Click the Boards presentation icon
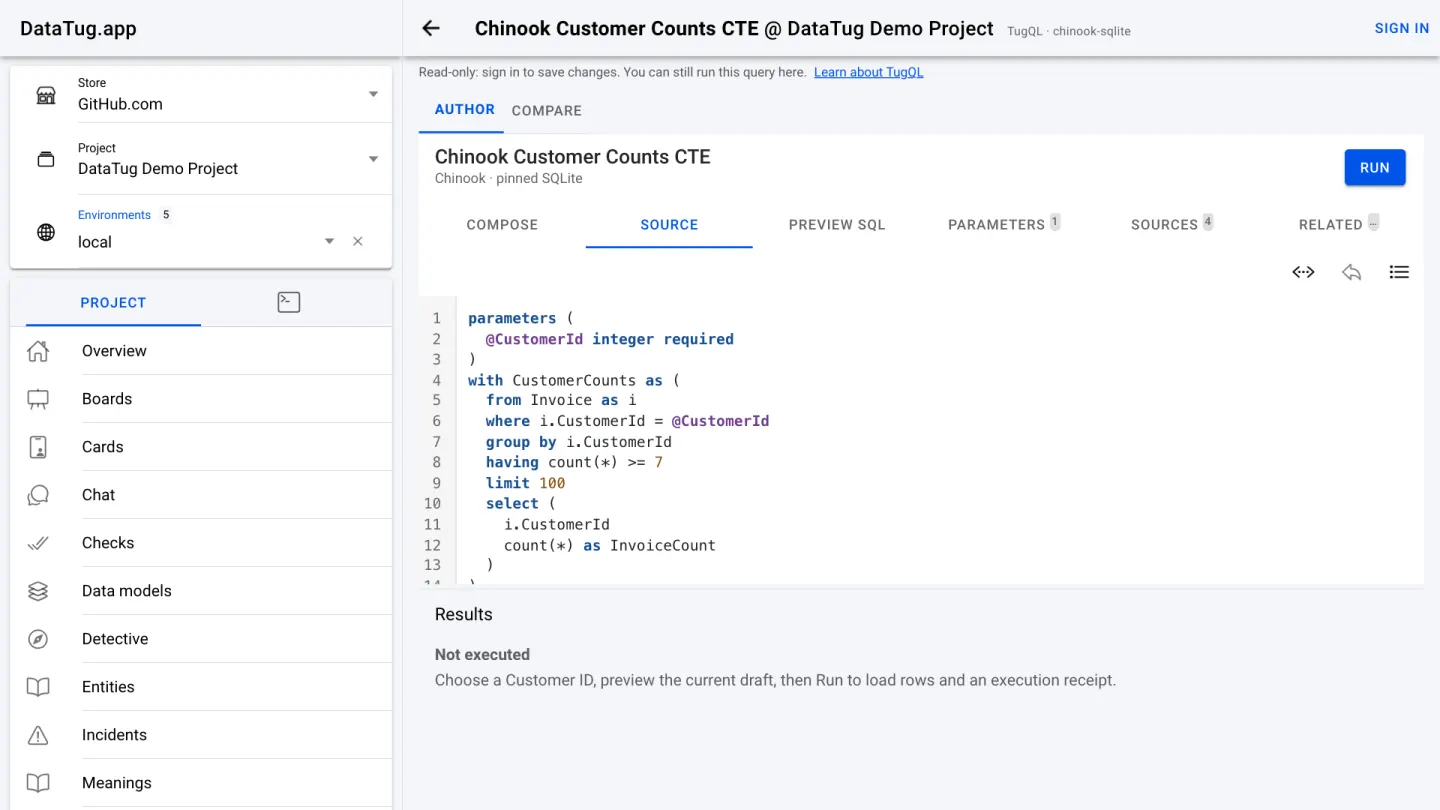Image resolution: width=1440 pixels, height=810 pixels. coord(38,399)
